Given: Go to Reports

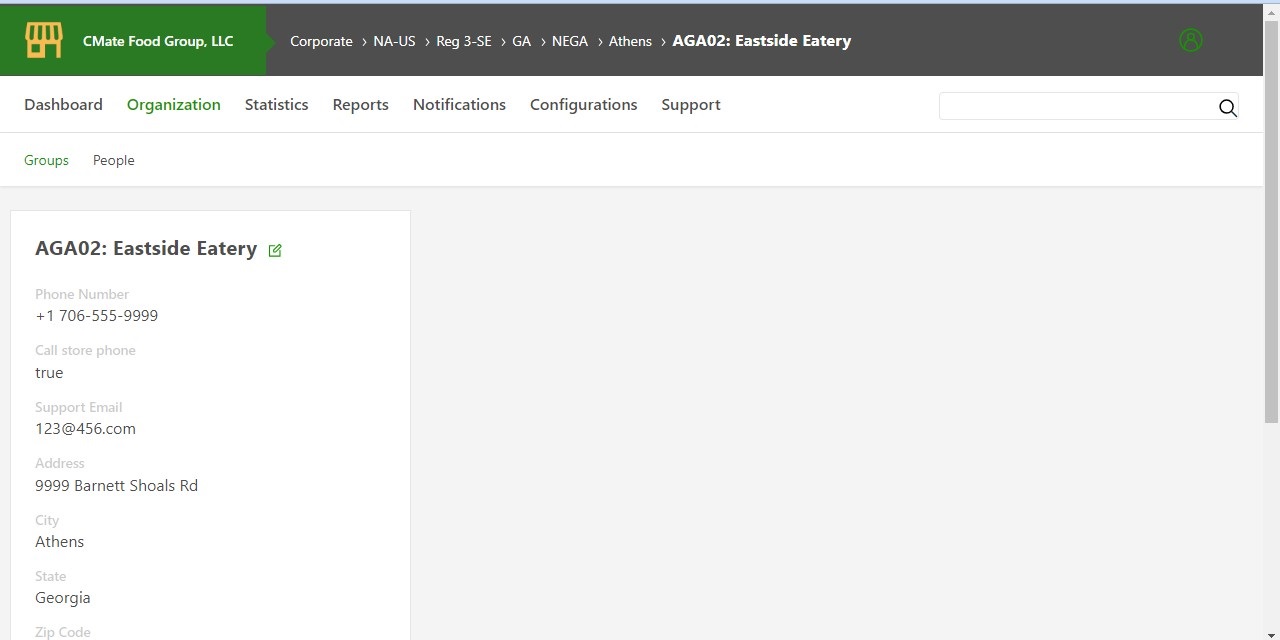Looking at the screenshot, I should click(360, 105).
